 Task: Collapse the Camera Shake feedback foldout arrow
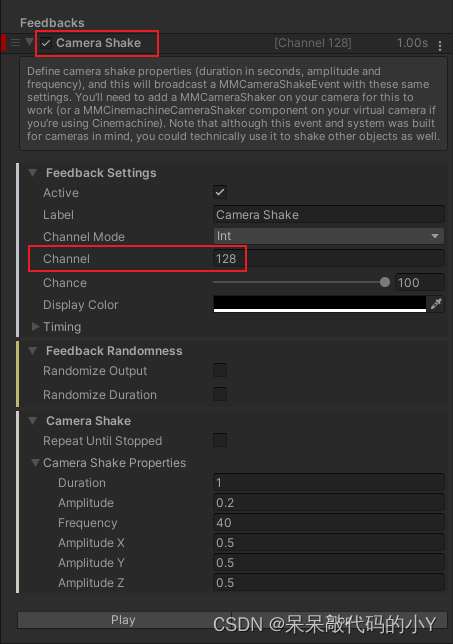tap(29, 42)
